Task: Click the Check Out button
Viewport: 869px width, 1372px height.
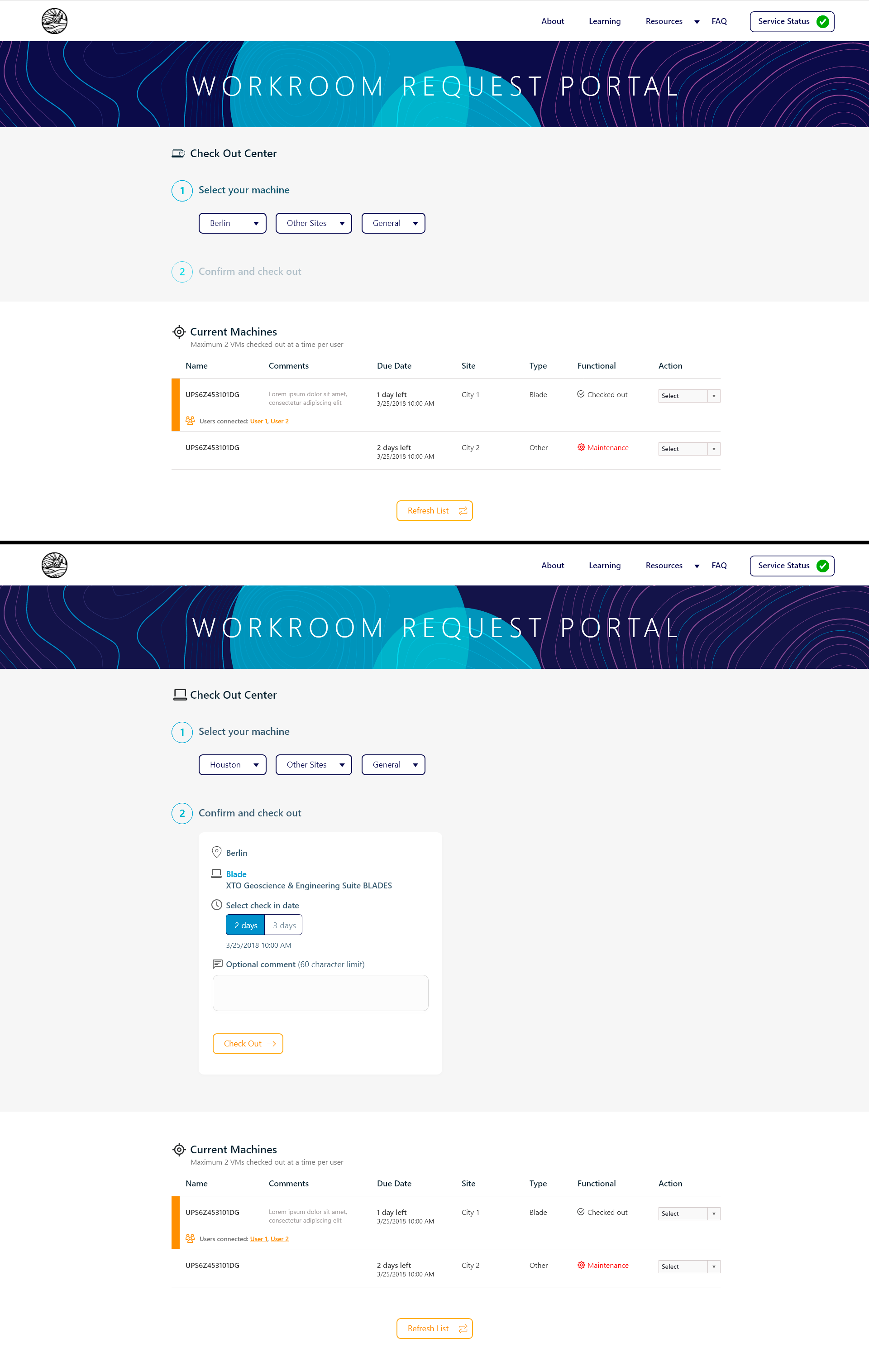Action: (247, 1043)
